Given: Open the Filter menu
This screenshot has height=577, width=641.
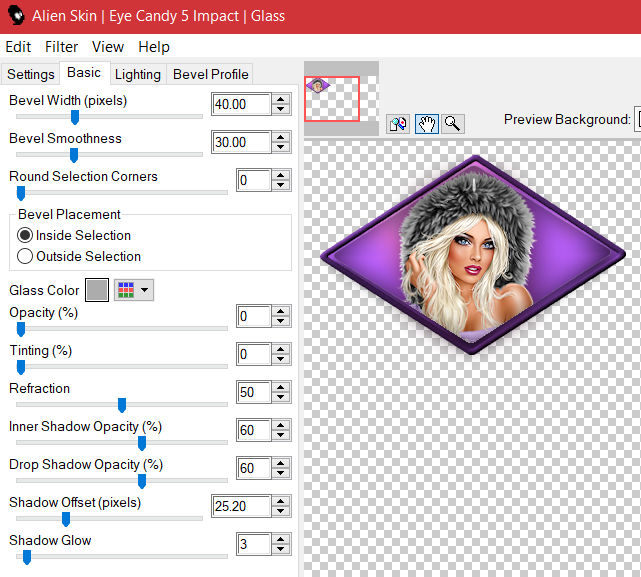Looking at the screenshot, I should pyautogui.click(x=61, y=47).
